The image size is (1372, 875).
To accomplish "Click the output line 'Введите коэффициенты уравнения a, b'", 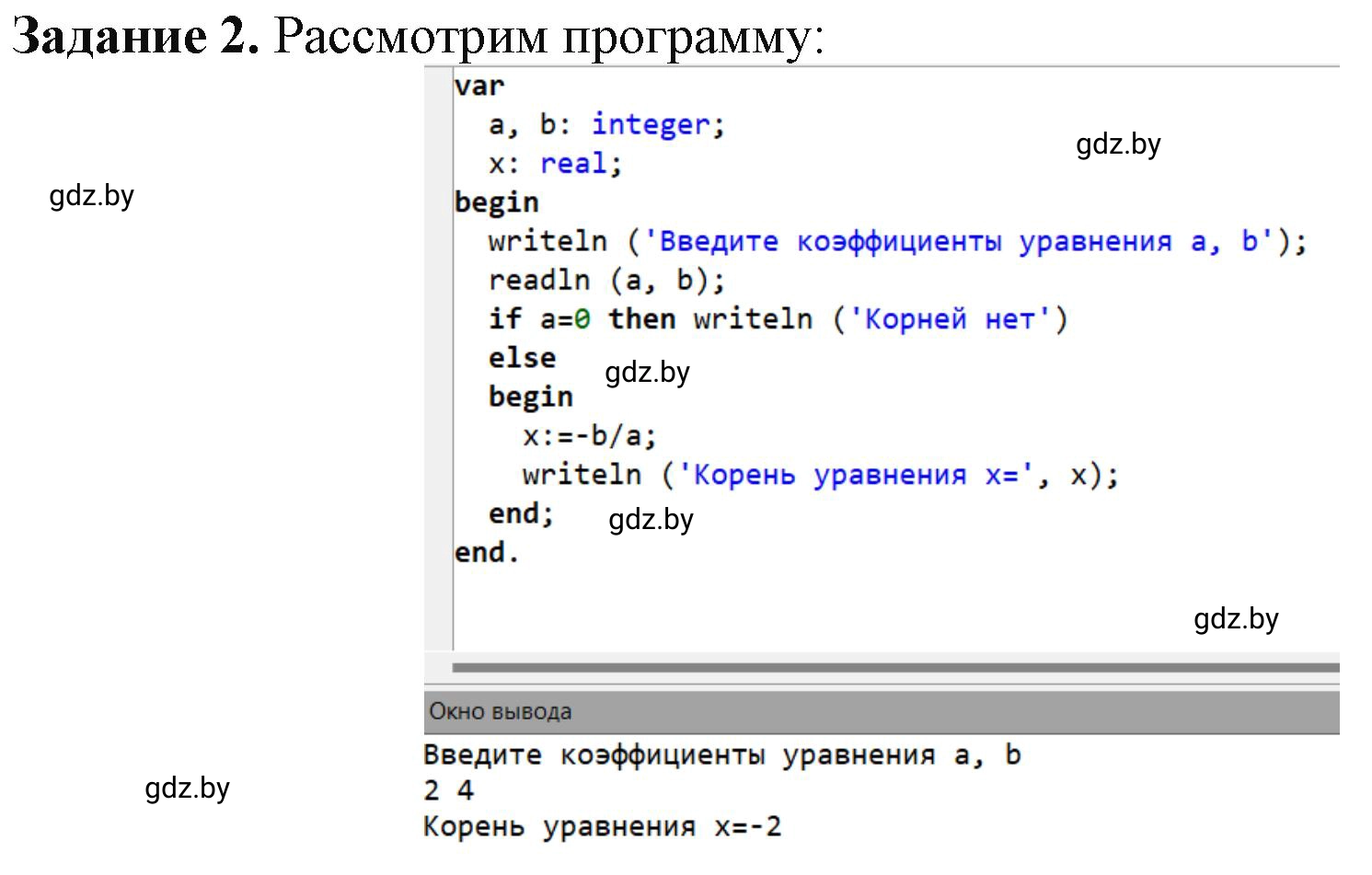I will point(722,755).
